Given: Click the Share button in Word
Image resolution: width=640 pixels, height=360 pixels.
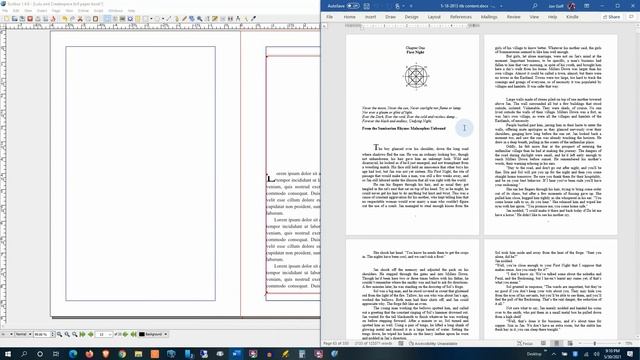Looking at the screenshot, I should tap(611, 17).
